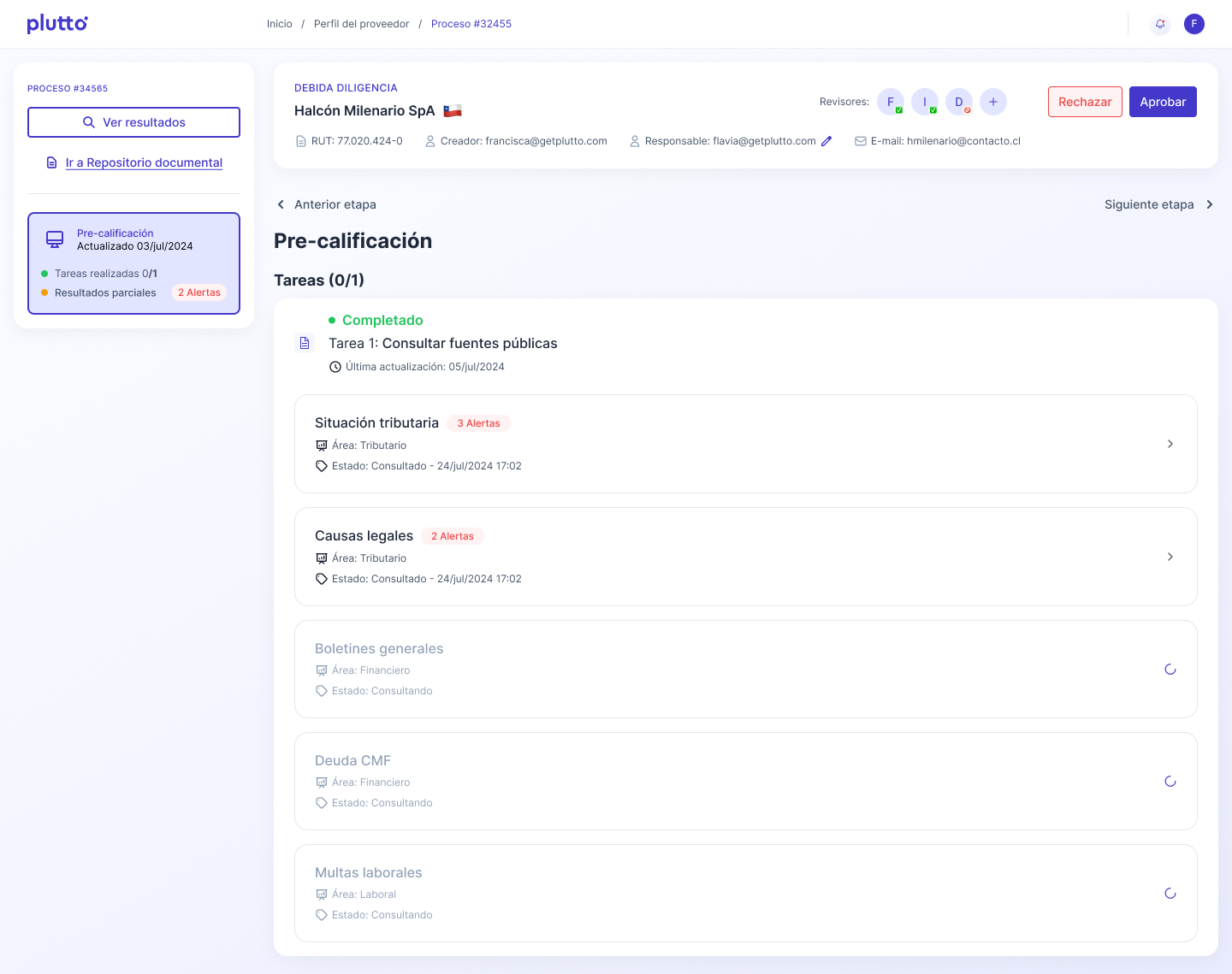
Task: Go back to Anterior etapa
Action: coord(326,204)
